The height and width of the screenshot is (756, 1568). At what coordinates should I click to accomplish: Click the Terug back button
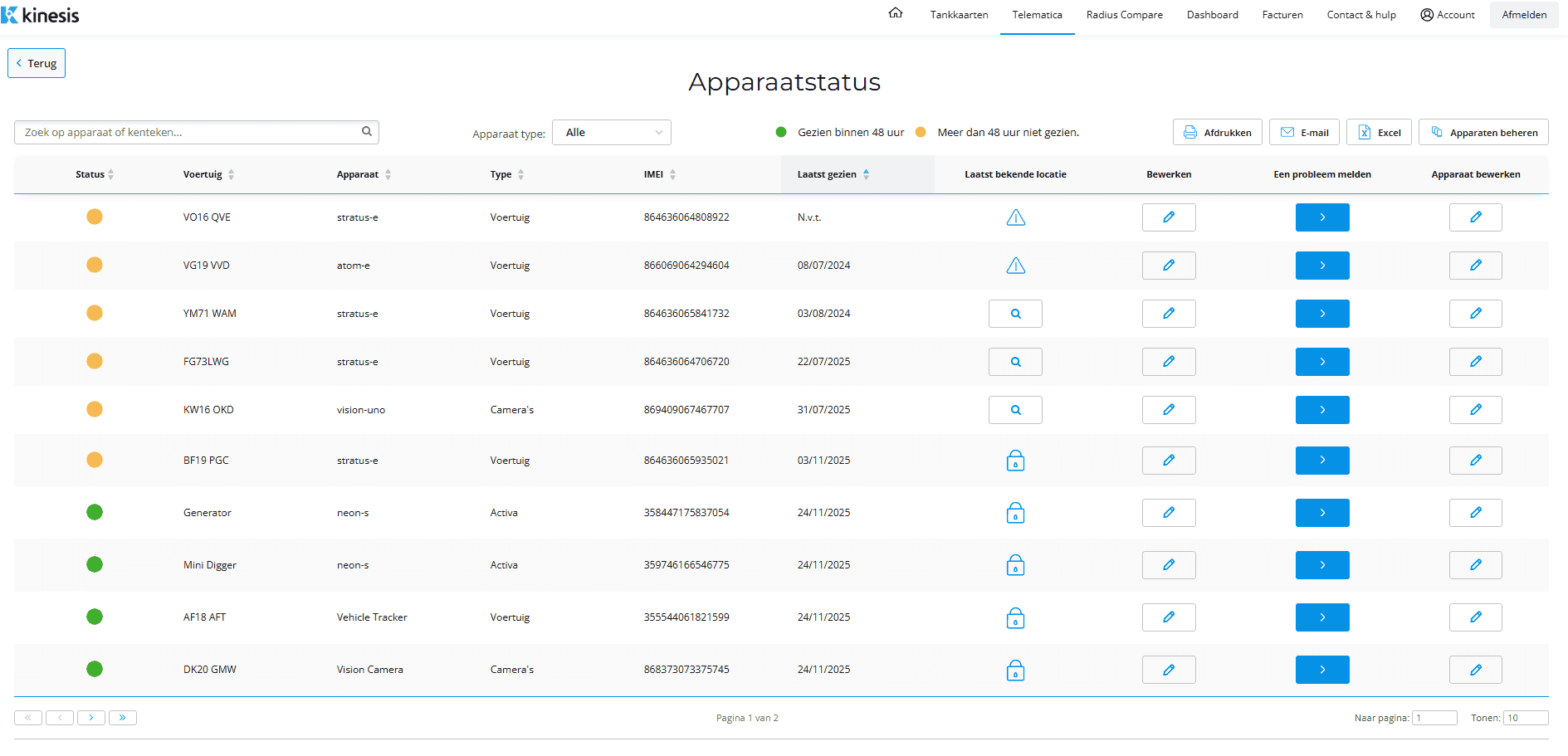(x=37, y=63)
